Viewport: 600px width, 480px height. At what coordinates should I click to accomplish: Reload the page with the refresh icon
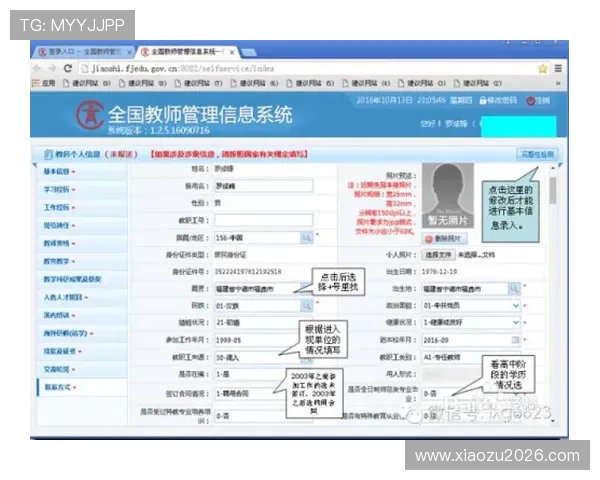[x=68, y=68]
